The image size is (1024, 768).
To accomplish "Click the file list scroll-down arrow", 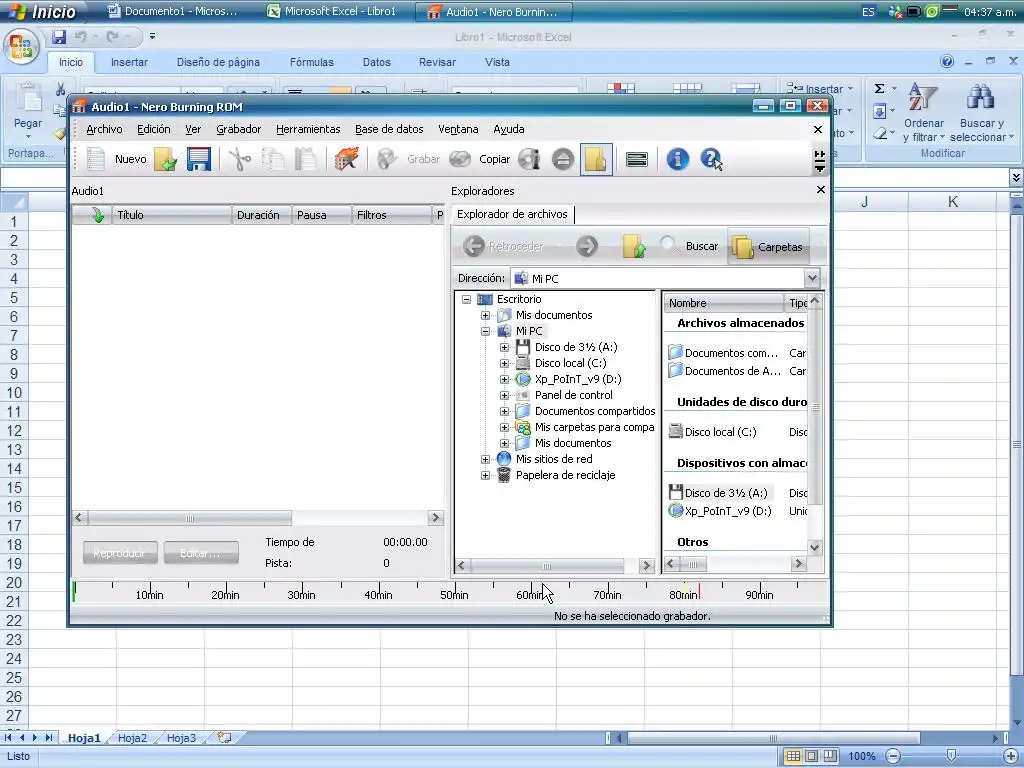I will click(x=814, y=547).
